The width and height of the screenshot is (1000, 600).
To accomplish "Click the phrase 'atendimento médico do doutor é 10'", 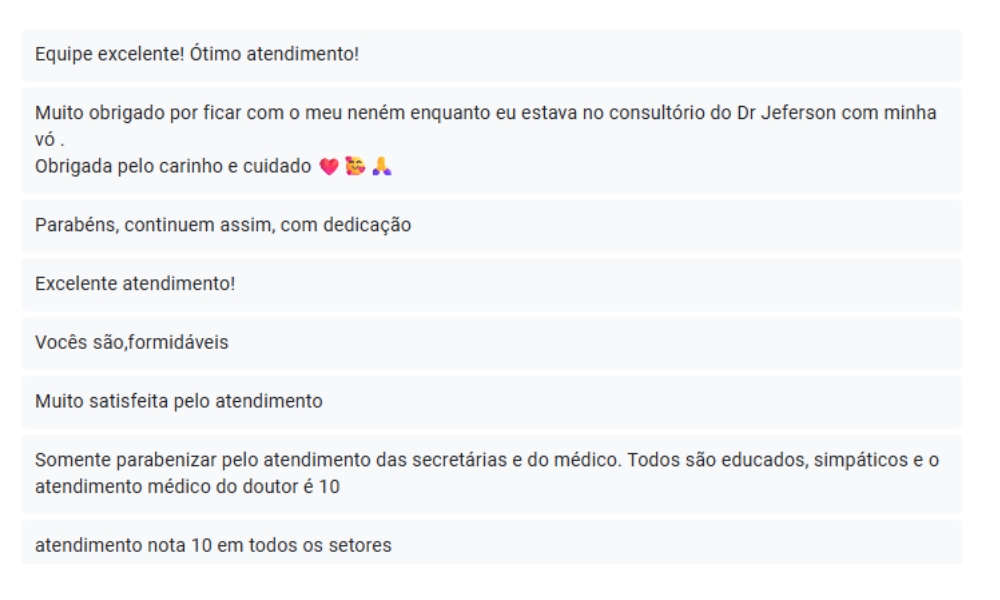I will tap(187, 487).
